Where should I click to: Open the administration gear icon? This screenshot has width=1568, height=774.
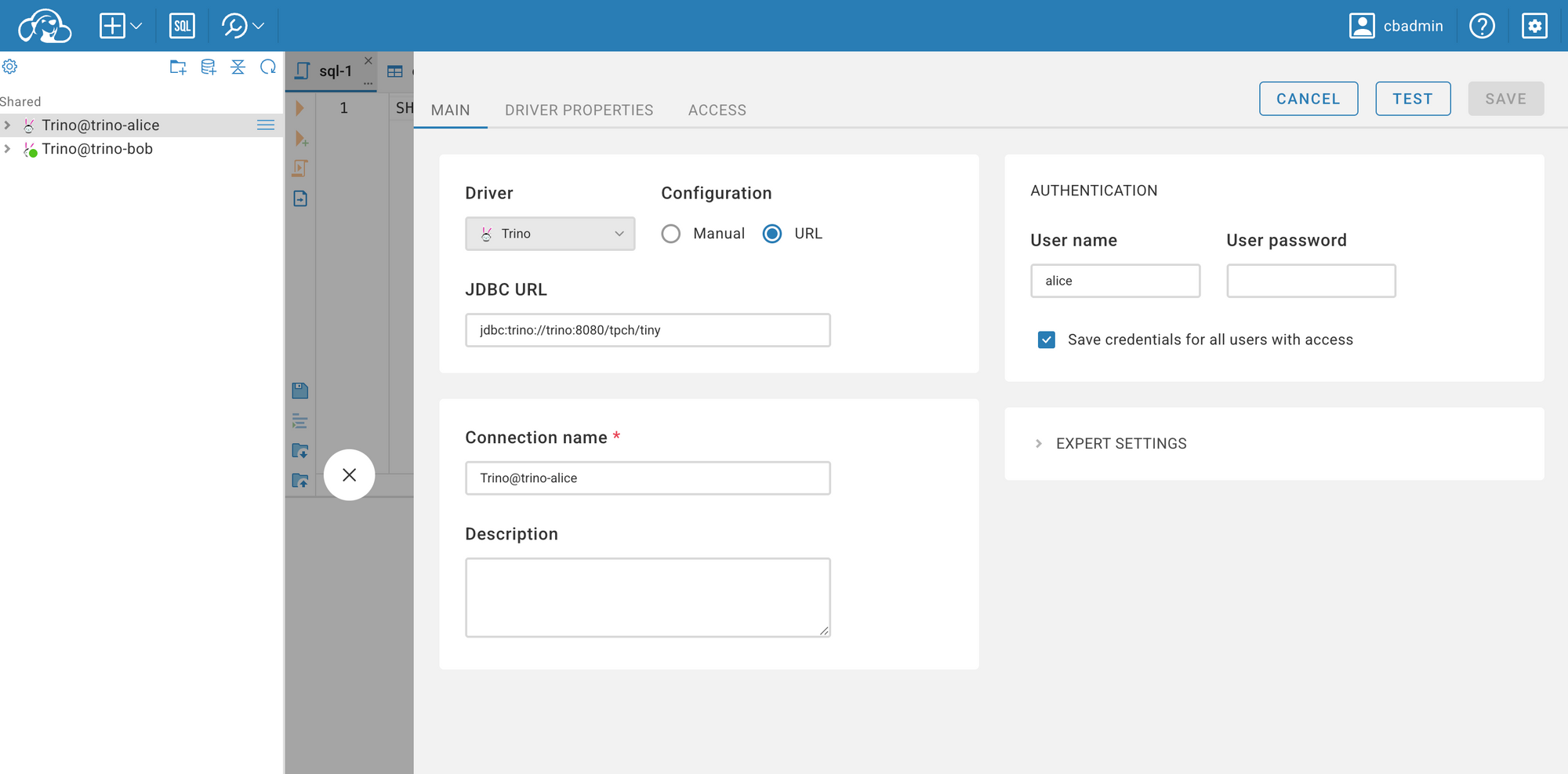click(x=1534, y=26)
